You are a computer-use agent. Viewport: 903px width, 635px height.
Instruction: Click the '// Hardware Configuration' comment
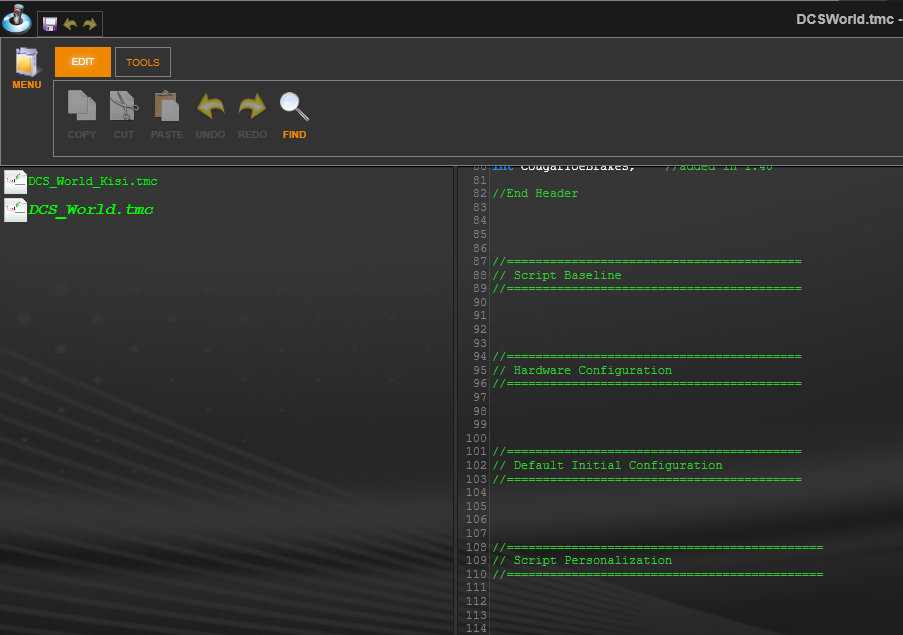[582, 370]
